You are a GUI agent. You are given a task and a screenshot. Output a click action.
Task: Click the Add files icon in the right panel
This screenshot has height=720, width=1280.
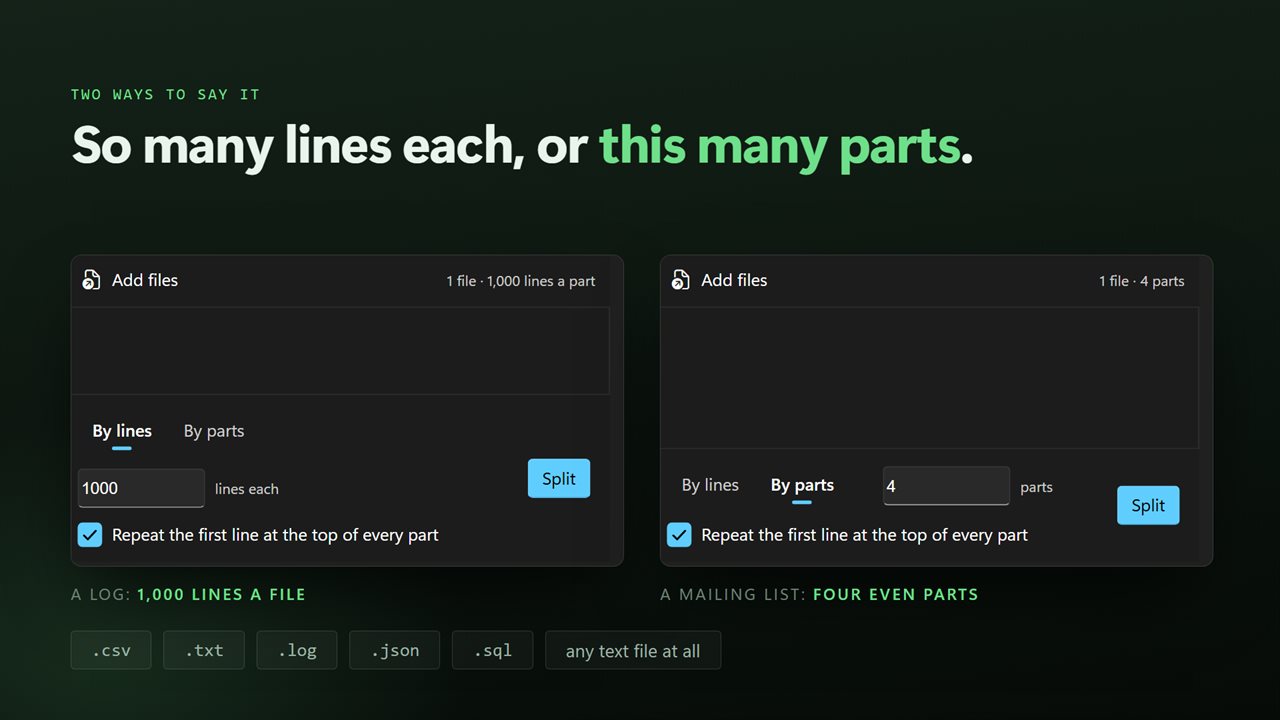tap(680, 280)
